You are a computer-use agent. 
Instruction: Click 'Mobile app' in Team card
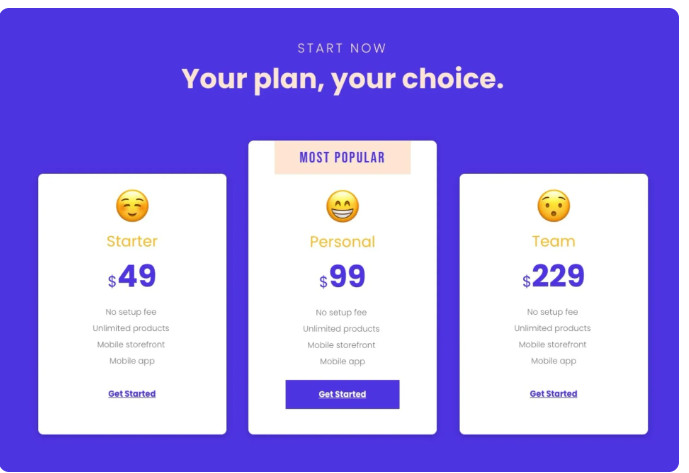[552, 361]
